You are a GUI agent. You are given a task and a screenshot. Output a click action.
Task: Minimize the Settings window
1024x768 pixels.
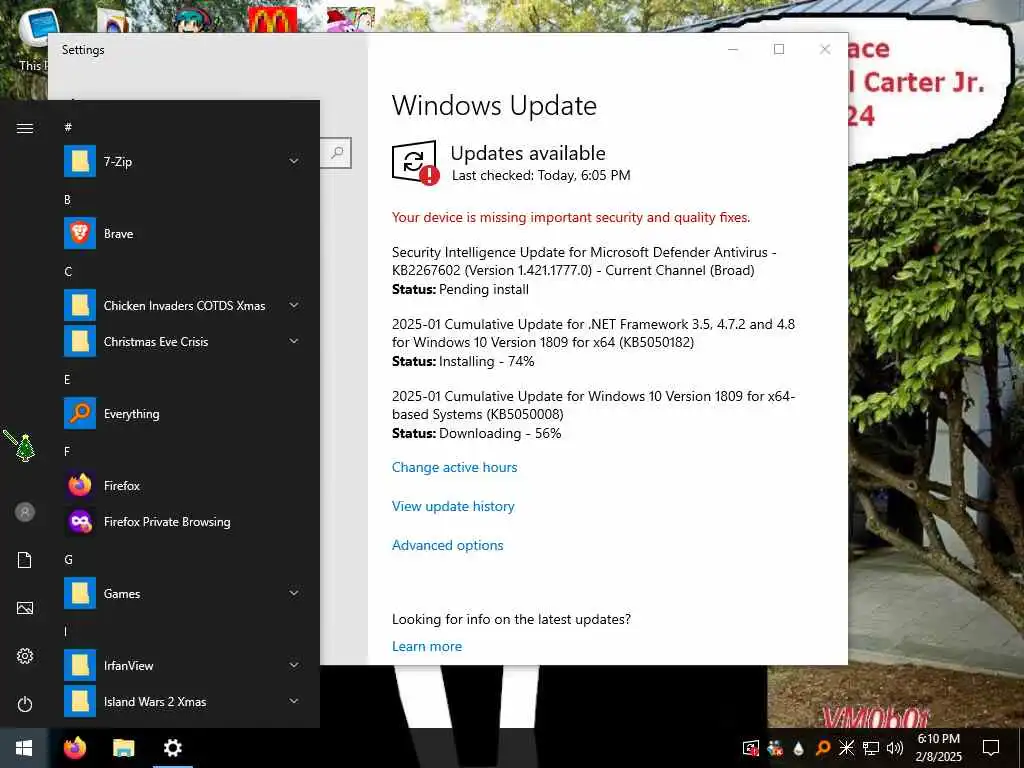coord(733,49)
